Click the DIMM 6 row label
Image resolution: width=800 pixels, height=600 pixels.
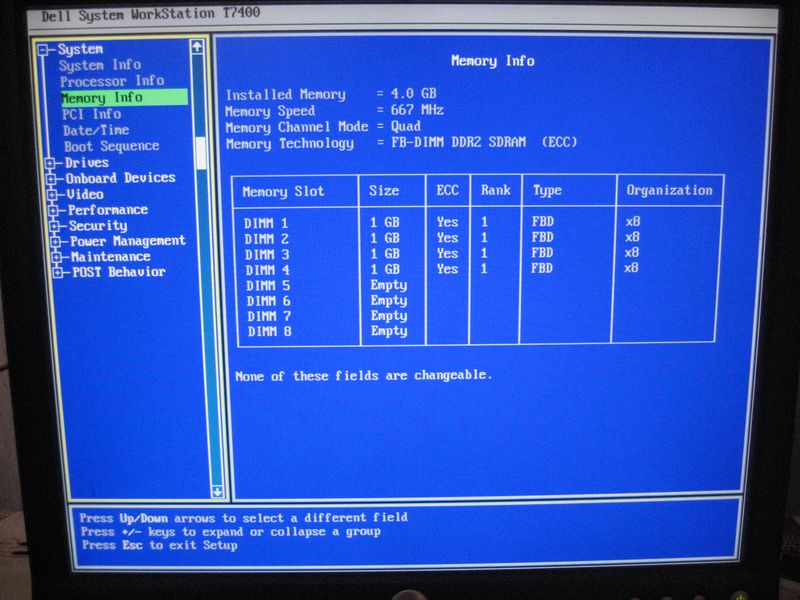click(268, 301)
